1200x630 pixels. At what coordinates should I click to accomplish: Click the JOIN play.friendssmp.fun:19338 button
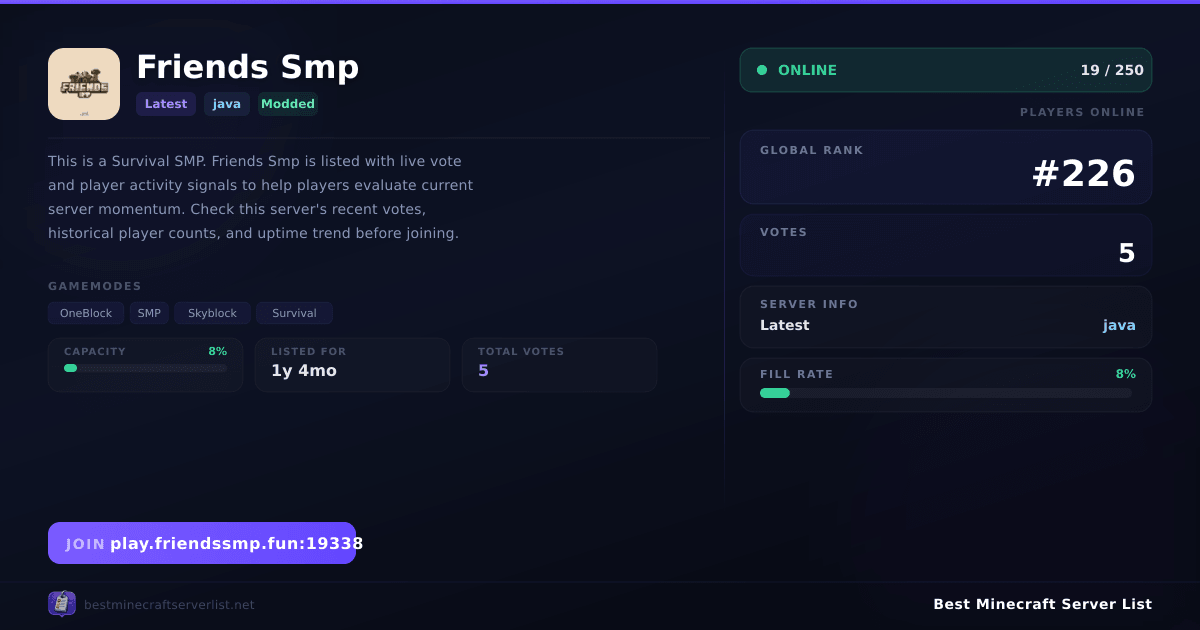click(202, 543)
